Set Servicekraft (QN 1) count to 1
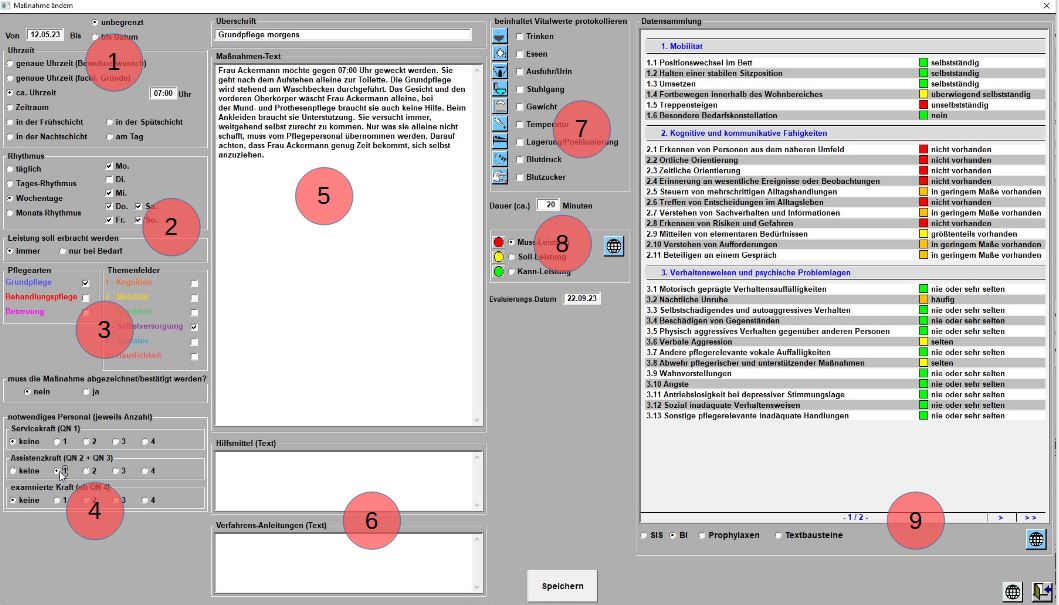Image resolution: width=1059 pixels, height=605 pixels. tap(57, 442)
